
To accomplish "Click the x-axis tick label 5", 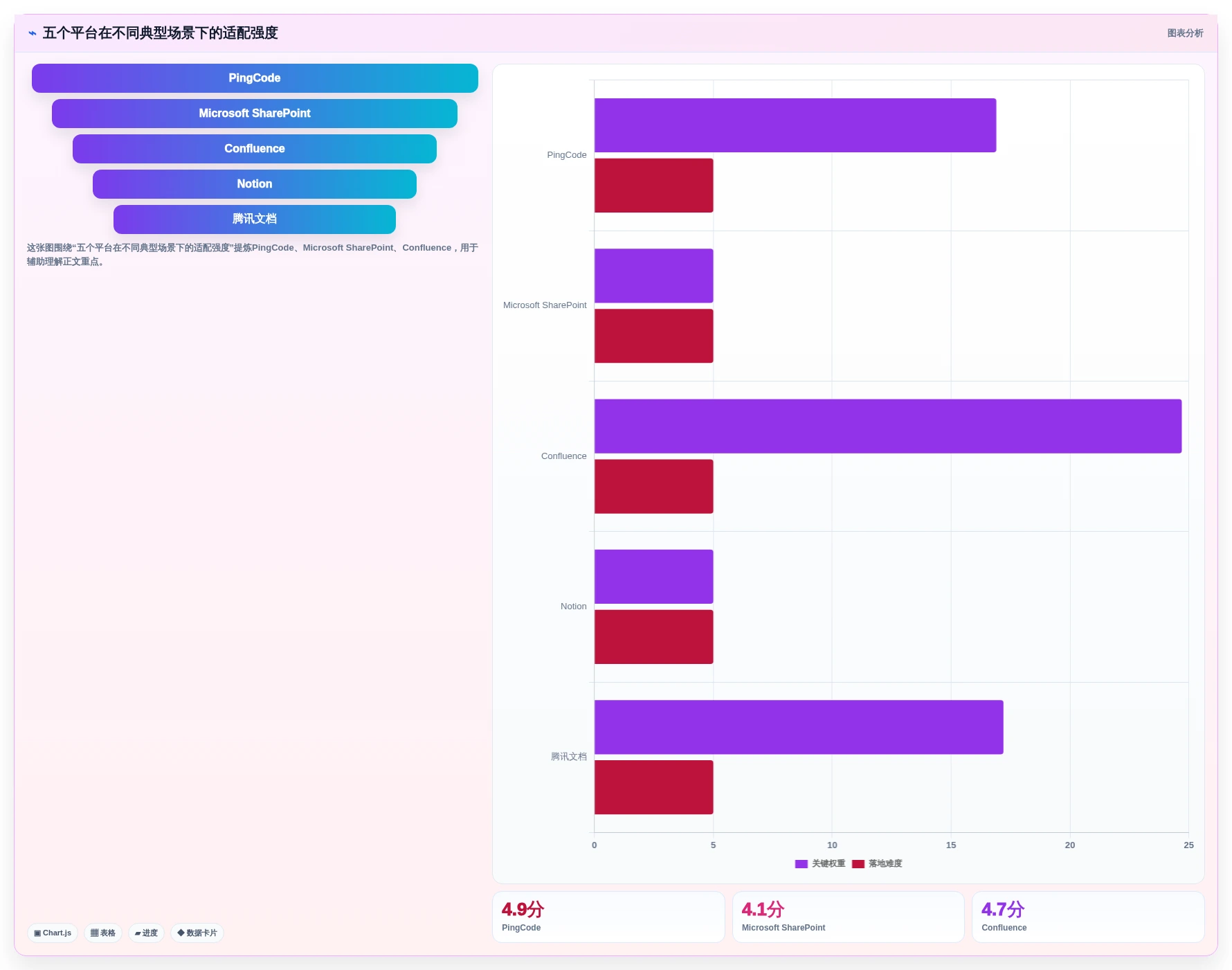I will click(714, 845).
